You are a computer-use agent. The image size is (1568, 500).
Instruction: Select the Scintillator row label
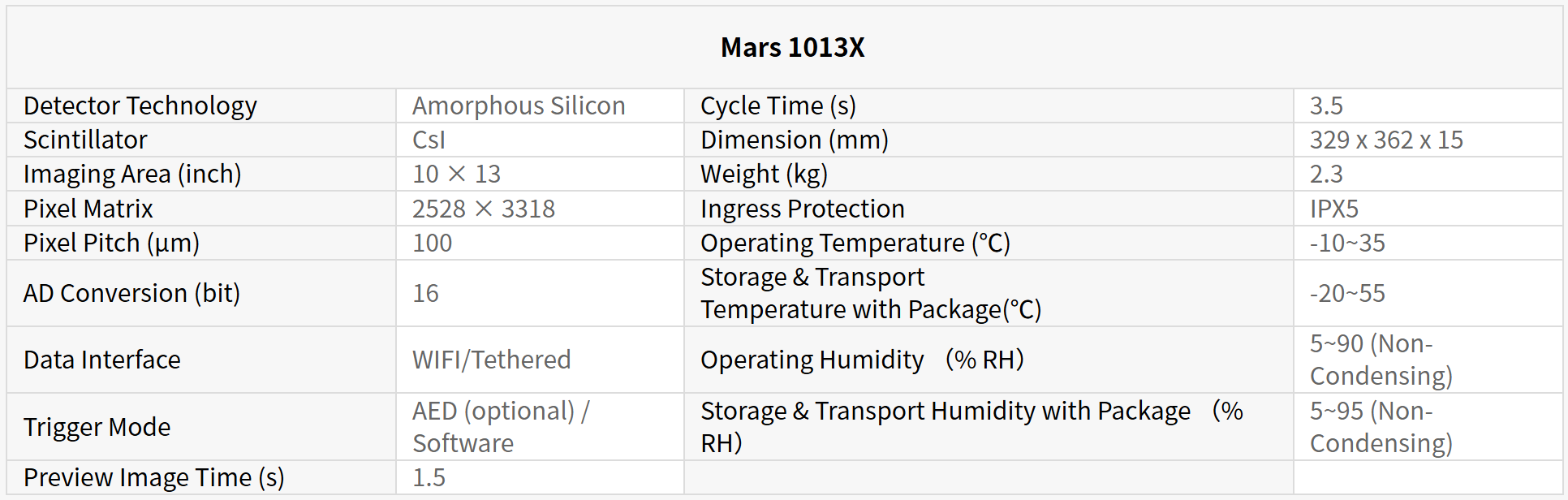tap(85, 140)
